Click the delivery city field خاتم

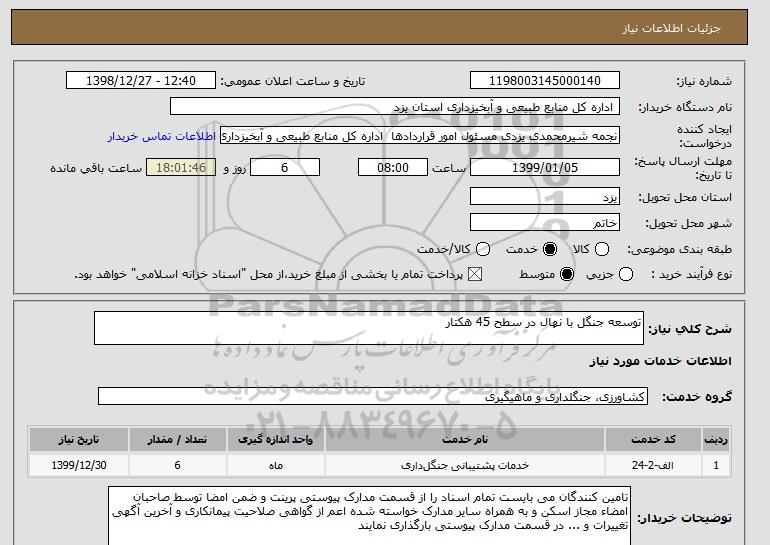click(545, 222)
